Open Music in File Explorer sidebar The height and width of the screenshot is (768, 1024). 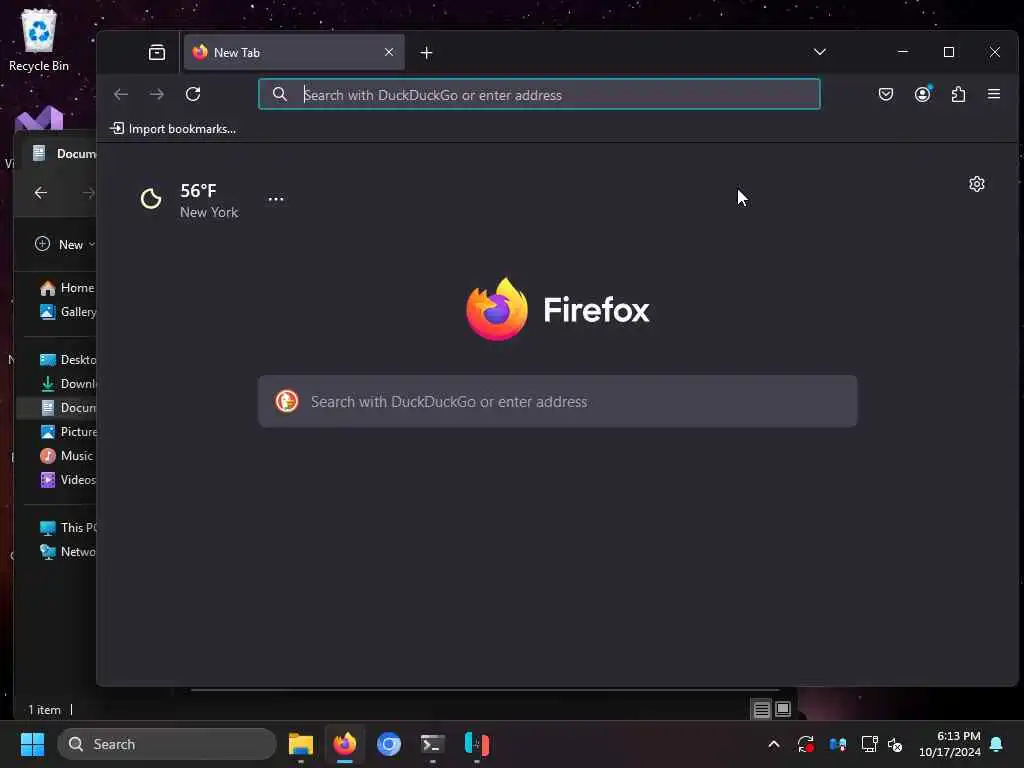(66, 456)
